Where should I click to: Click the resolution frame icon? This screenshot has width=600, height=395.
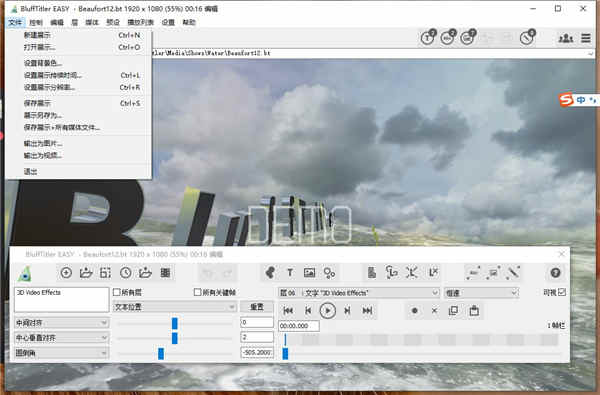coord(106,273)
